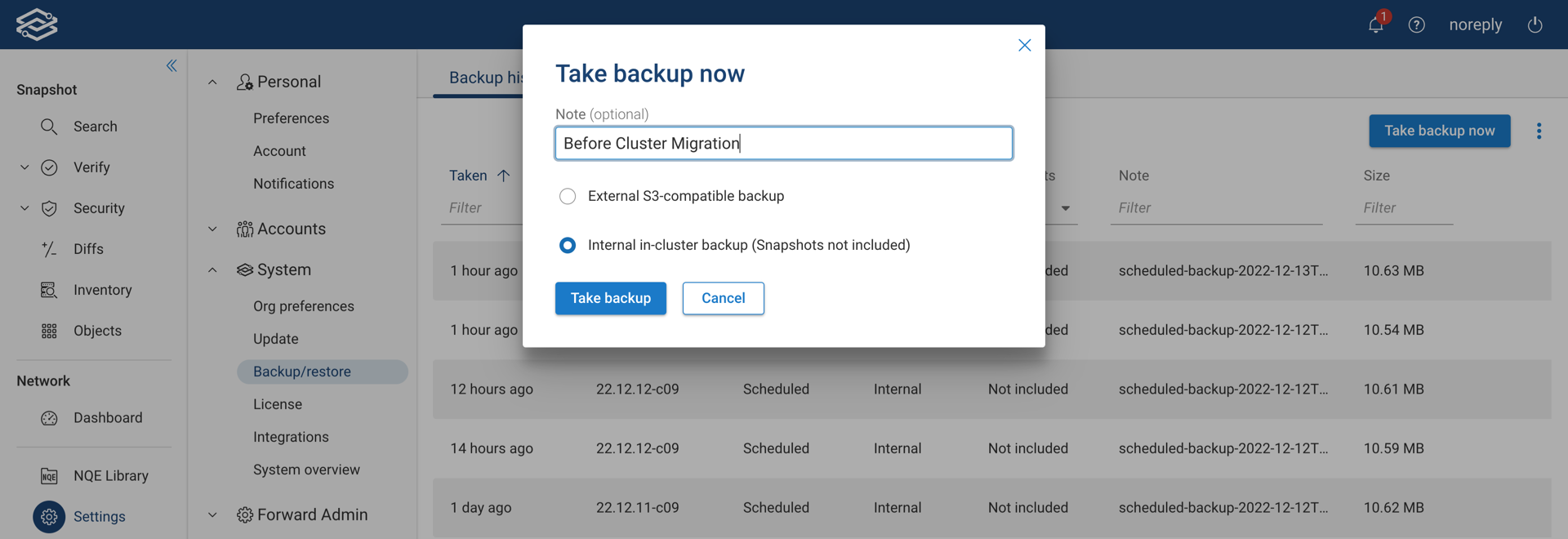Click the Verify checkmark circle icon
The image size is (1568, 539).
pyautogui.click(x=49, y=167)
